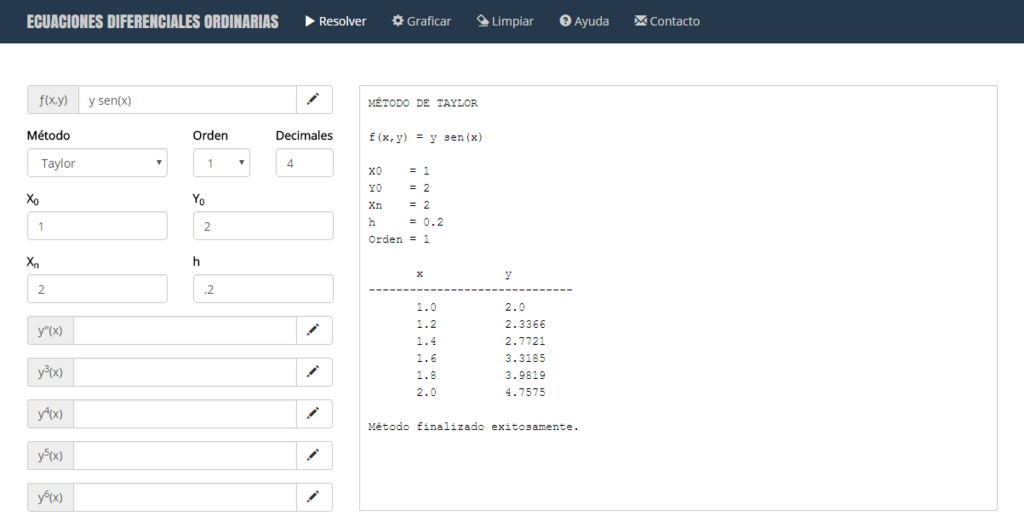Click the 'Orden = 1' output line
Viewport: 1024px width, 522px height.
pyautogui.click(x=399, y=239)
